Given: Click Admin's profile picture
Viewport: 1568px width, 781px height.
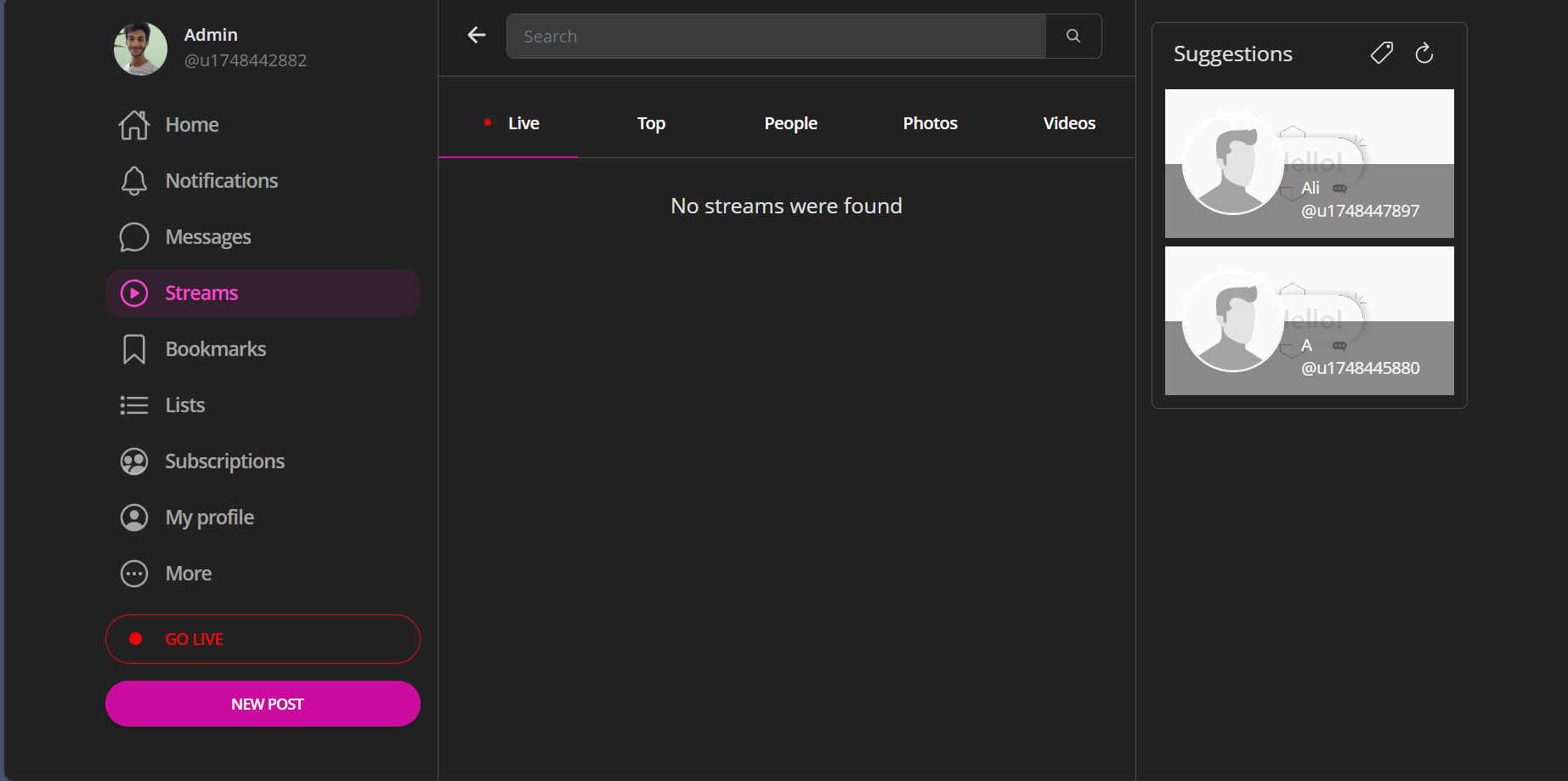Looking at the screenshot, I should (x=141, y=48).
